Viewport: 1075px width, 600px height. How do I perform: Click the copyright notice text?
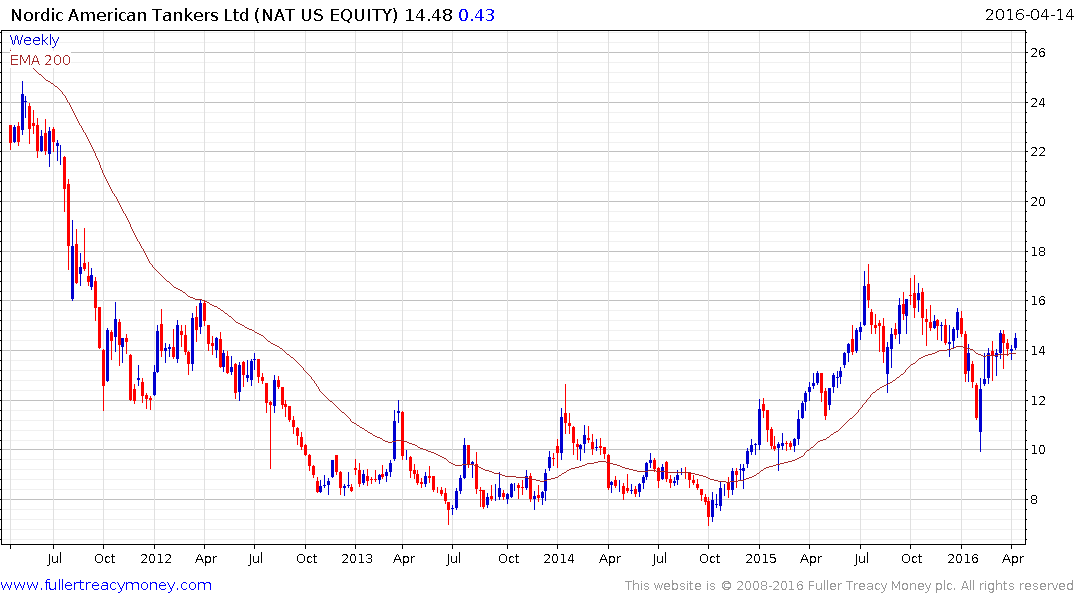coord(849,586)
